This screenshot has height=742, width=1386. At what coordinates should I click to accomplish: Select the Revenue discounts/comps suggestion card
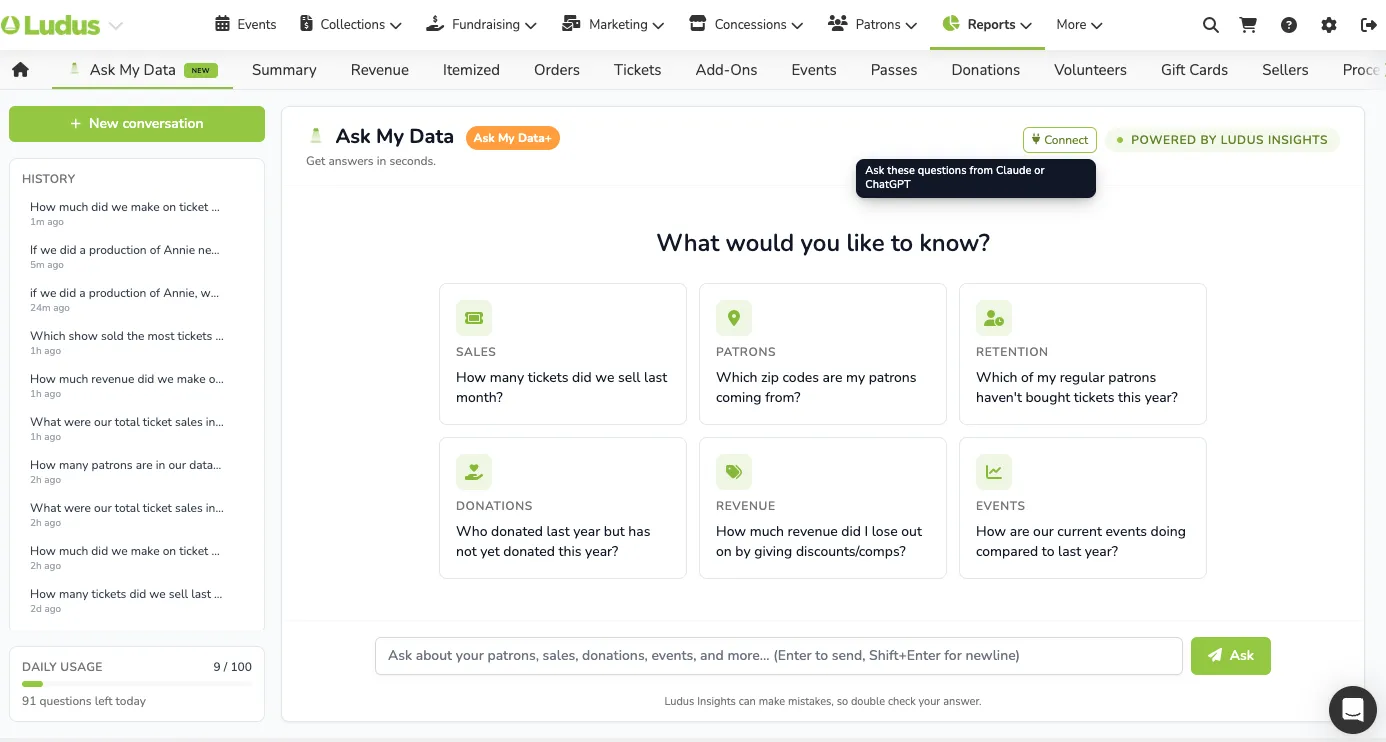[823, 508]
